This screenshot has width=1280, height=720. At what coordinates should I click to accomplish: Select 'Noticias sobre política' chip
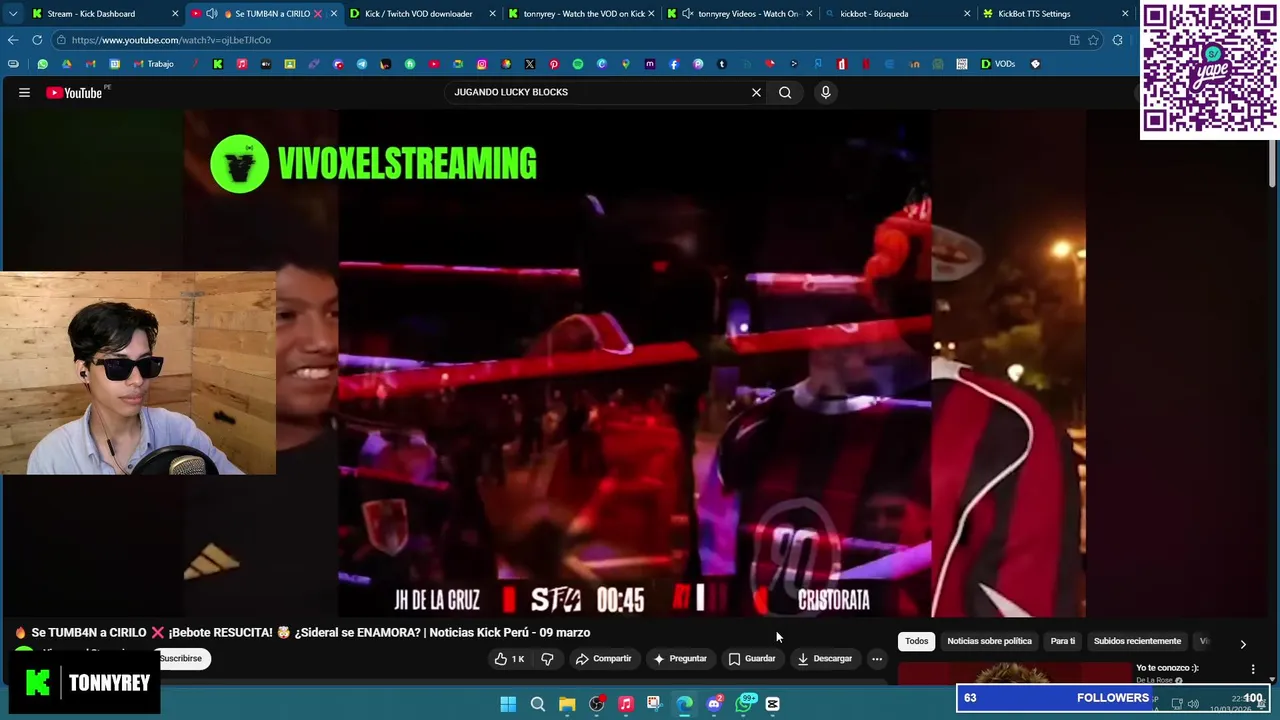coord(989,641)
